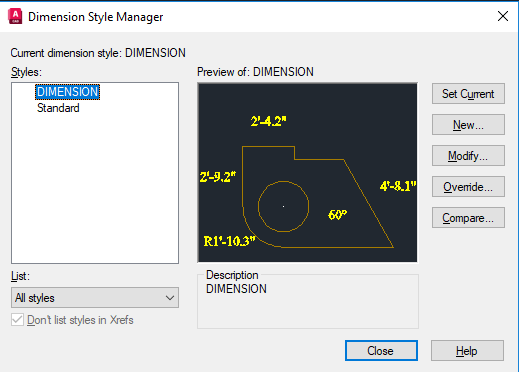The width and height of the screenshot is (519, 372).
Task: Open the Compare styles dialog
Action: coord(468,218)
